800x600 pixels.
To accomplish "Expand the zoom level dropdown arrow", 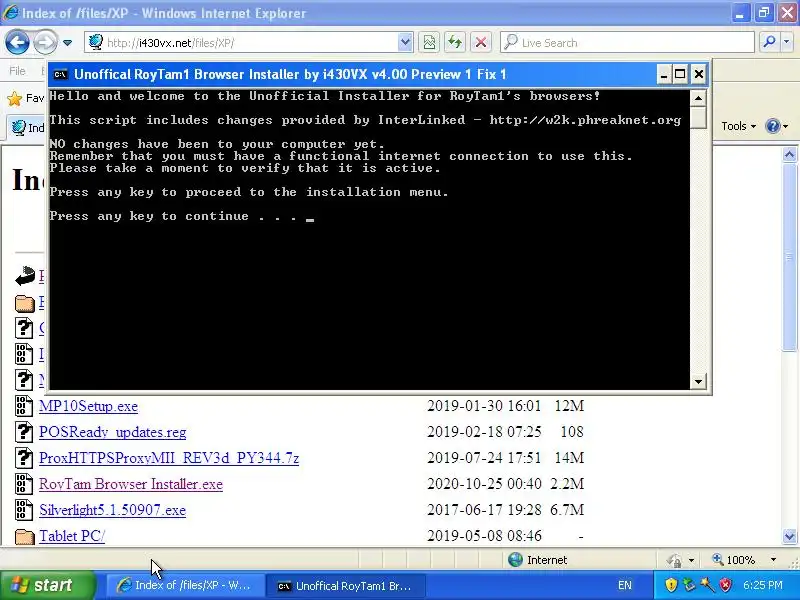I will (773, 560).
